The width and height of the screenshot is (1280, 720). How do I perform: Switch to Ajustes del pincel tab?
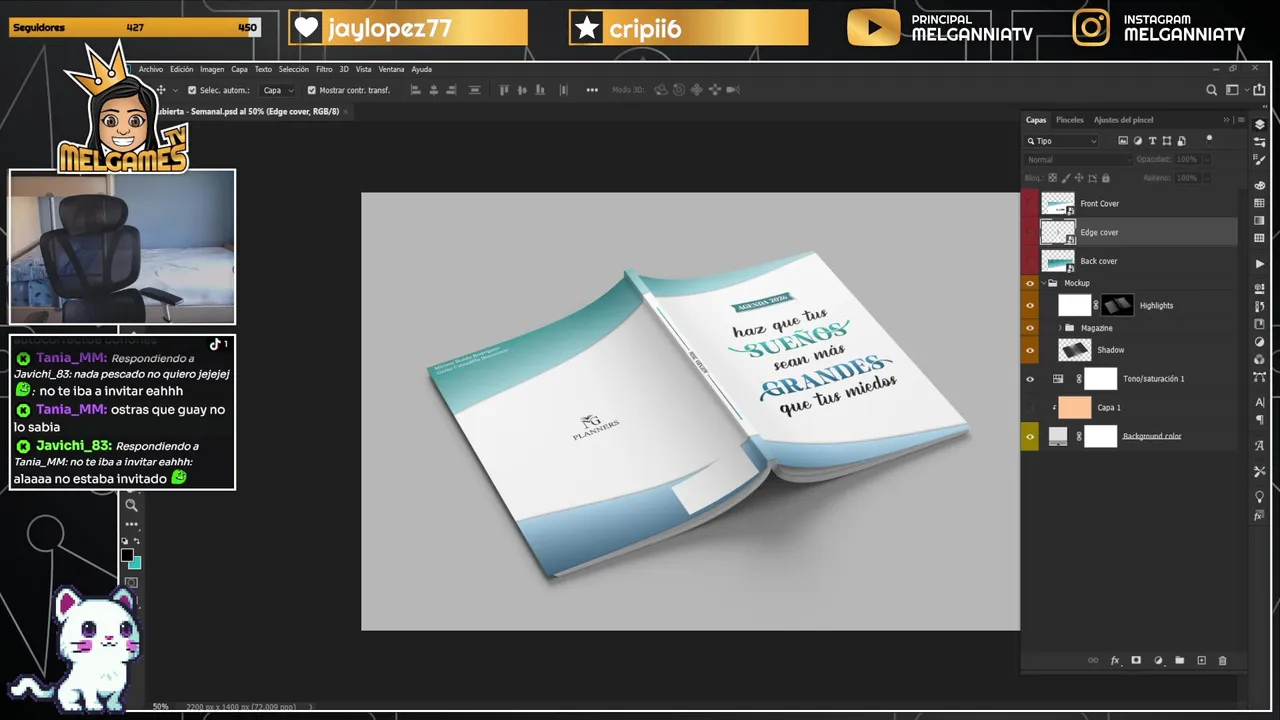pos(1124,120)
